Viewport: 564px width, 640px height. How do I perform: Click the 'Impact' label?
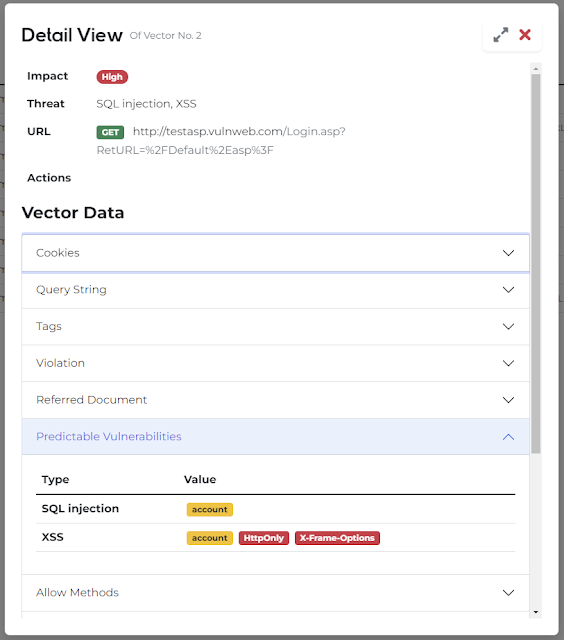click(x=48, y=76)
